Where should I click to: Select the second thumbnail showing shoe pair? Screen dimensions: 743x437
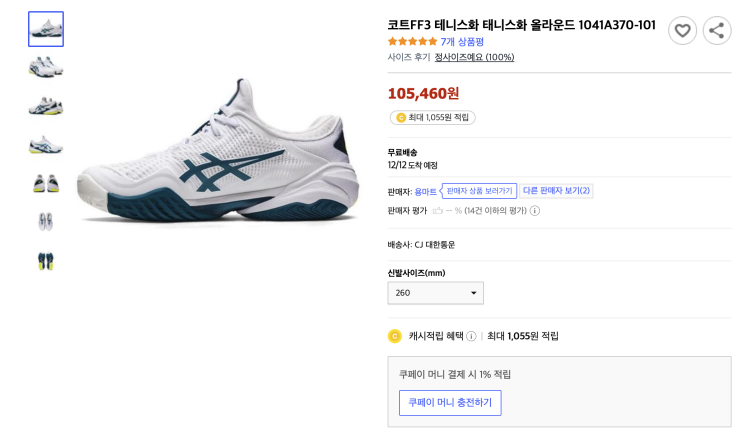(46, 67)
